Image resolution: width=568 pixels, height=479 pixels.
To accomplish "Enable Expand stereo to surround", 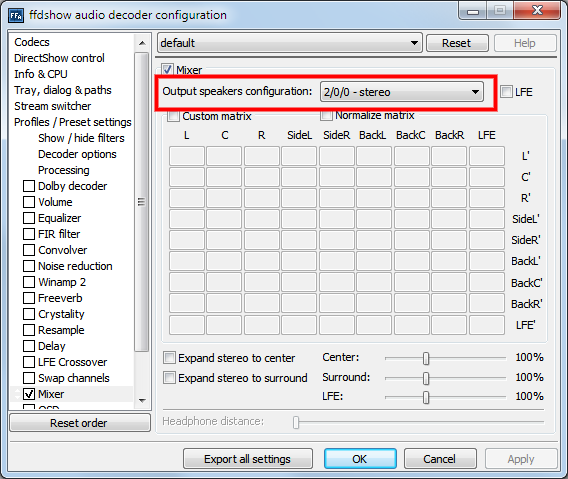I will pos(169,378).
